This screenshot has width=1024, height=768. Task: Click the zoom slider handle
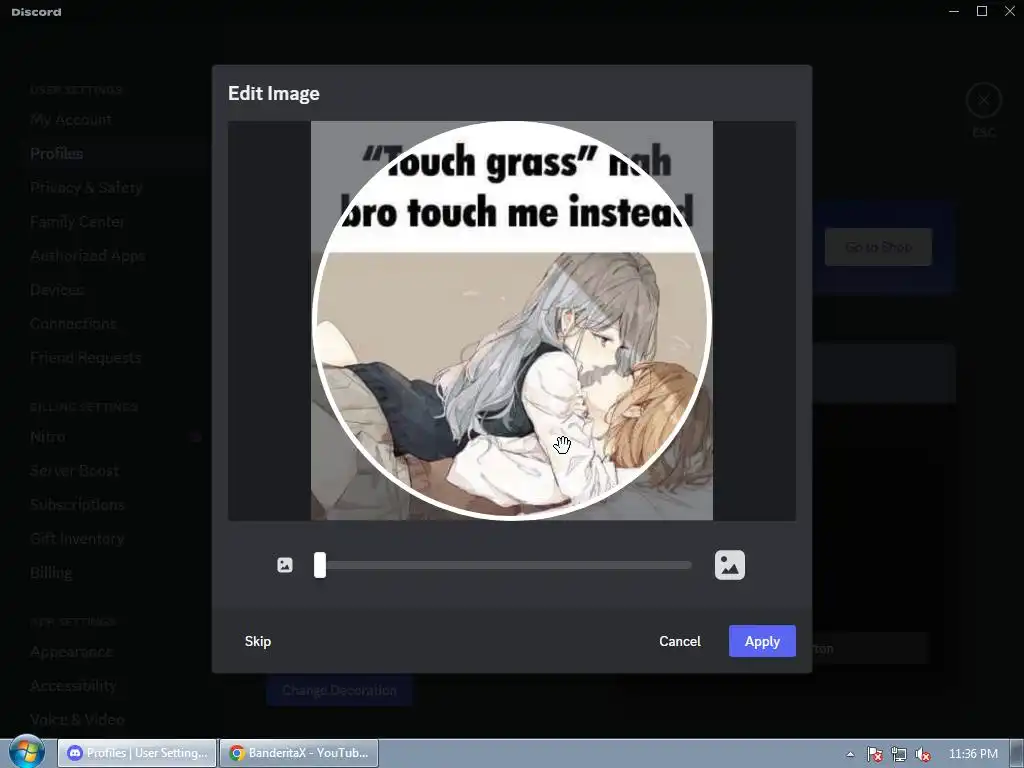click(x=319, y=565)
